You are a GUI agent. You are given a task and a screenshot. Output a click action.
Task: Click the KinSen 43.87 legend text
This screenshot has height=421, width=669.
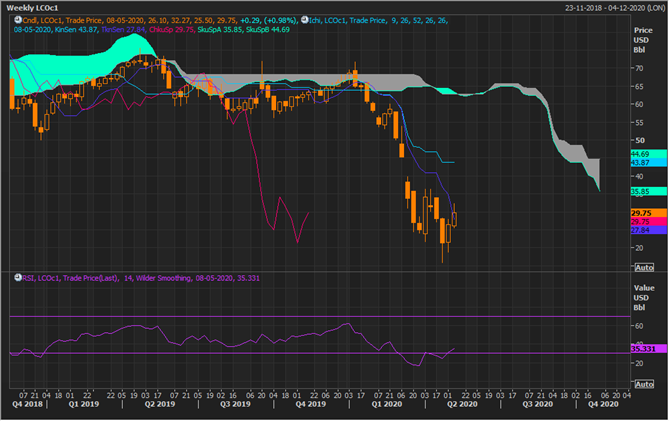tap(76, 29)
